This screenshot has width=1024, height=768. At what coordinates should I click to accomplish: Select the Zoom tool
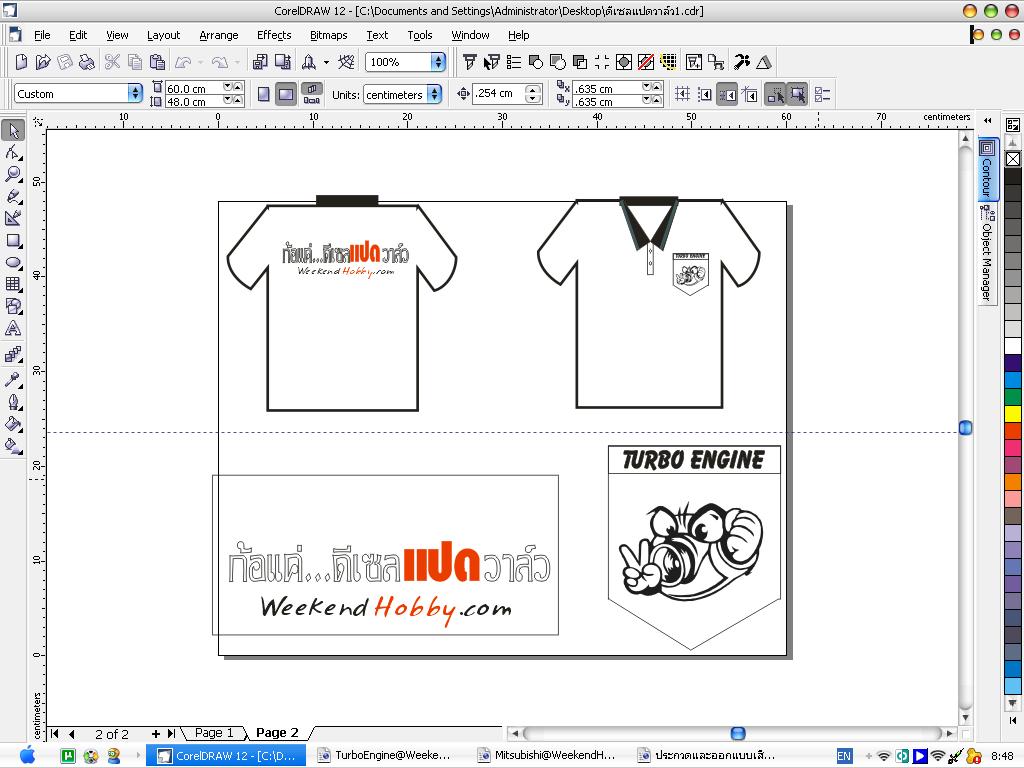coord(13,175)
